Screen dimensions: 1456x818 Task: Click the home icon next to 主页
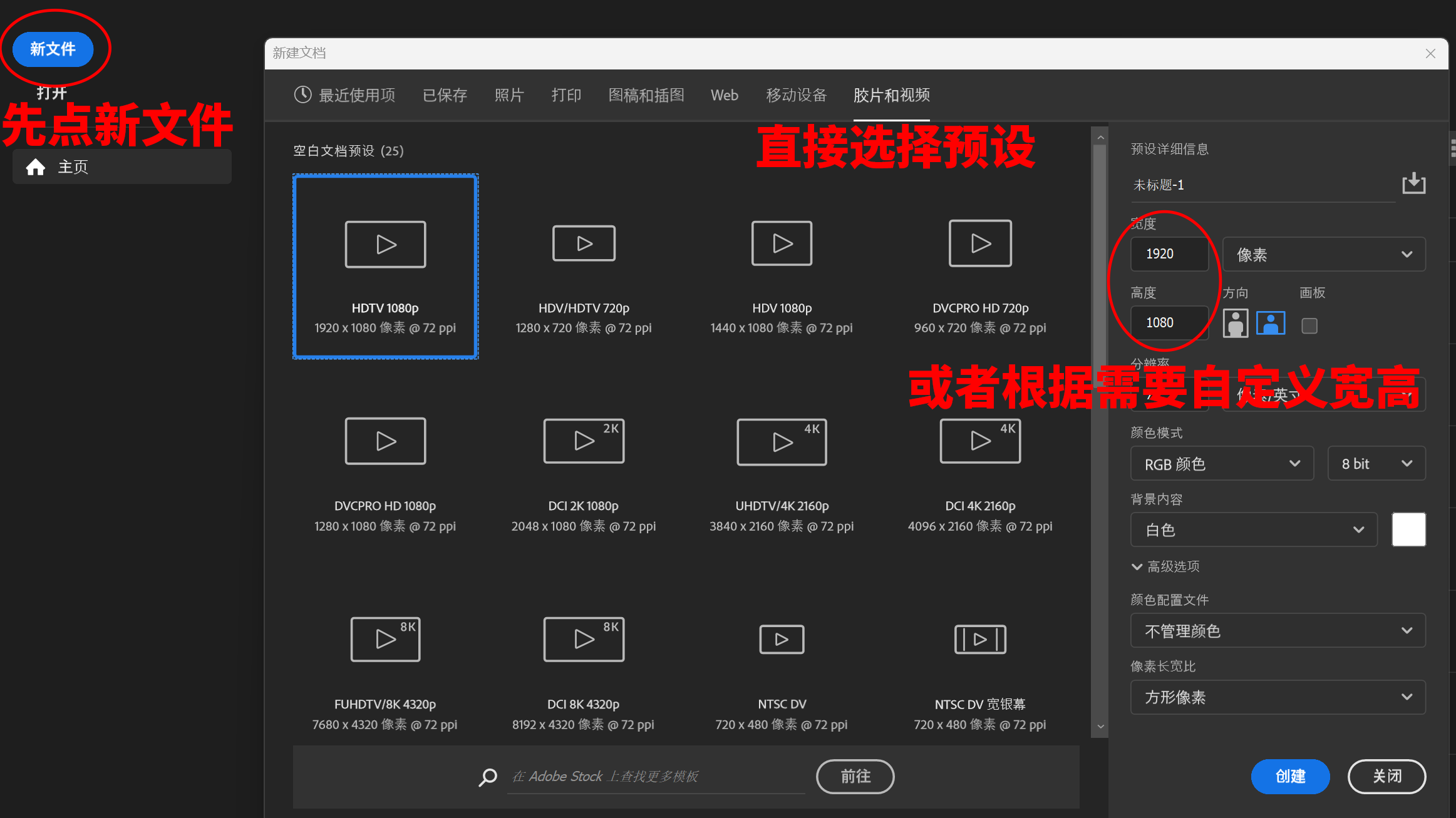point(36,167)
